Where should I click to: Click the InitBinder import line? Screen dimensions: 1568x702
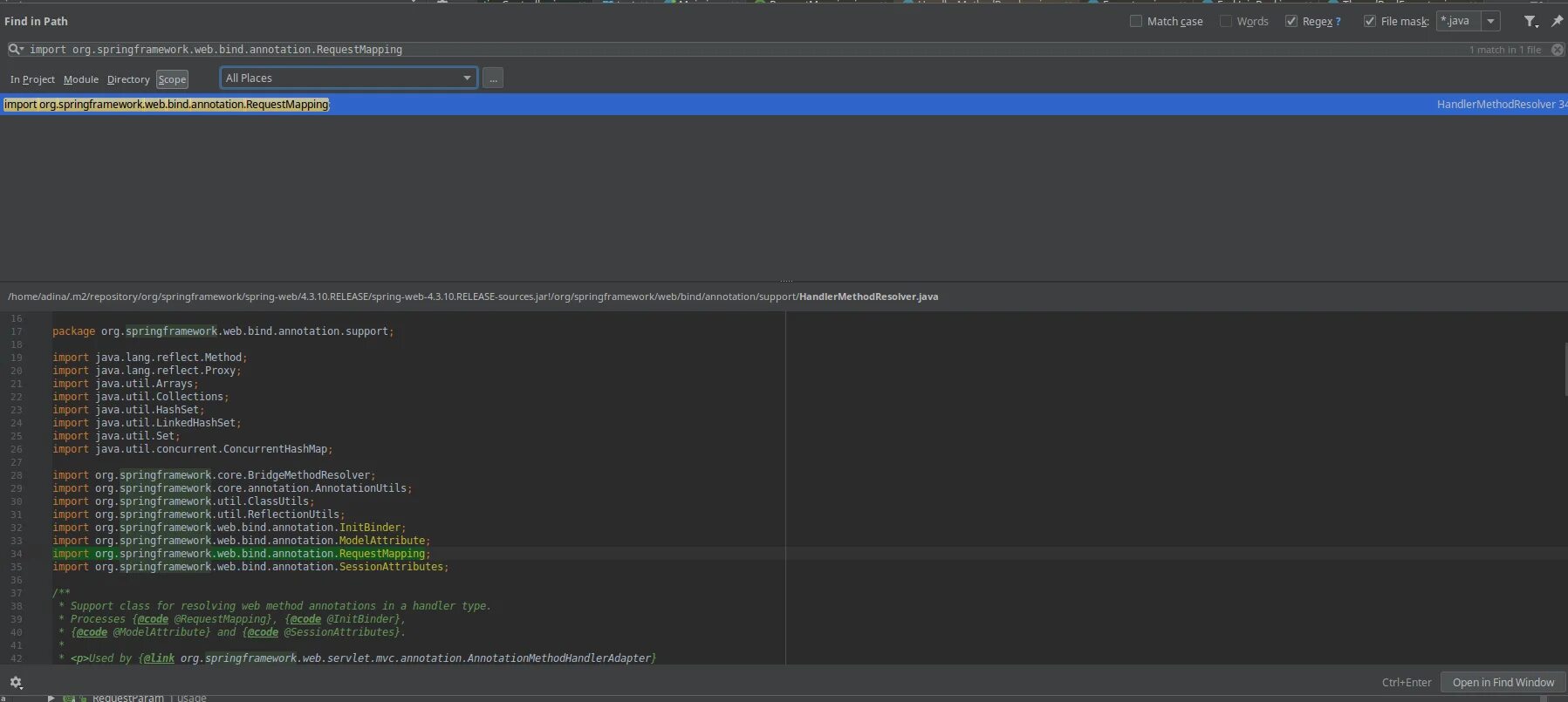pyautogui.click(x=229, y=528)
